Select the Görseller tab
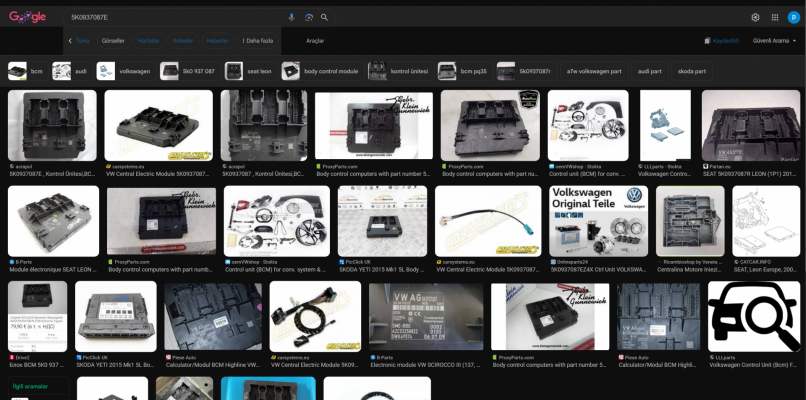Viewport: 806px width, 400px height. pos(113,41)
